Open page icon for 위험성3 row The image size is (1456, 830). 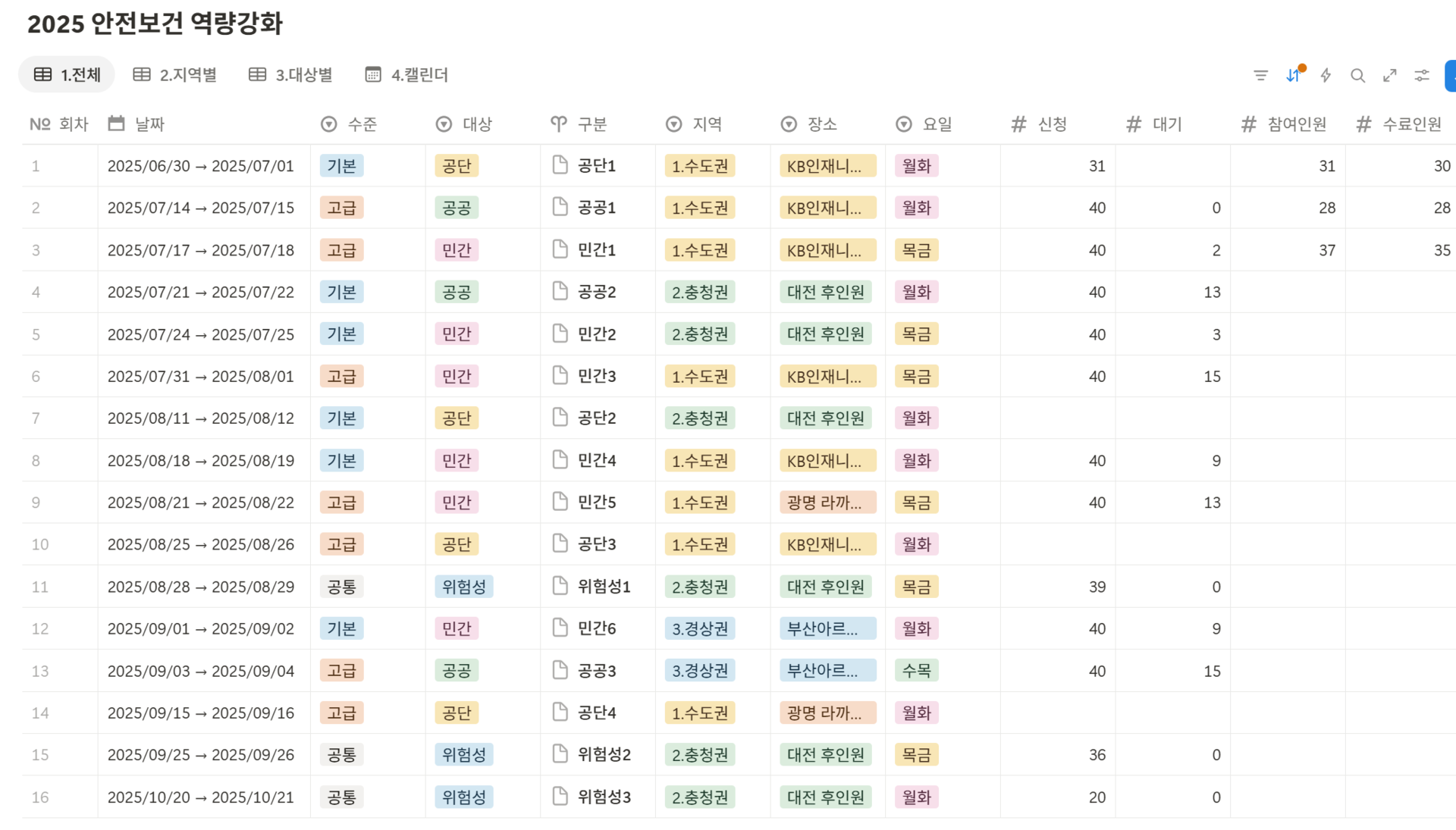(560, 797)
